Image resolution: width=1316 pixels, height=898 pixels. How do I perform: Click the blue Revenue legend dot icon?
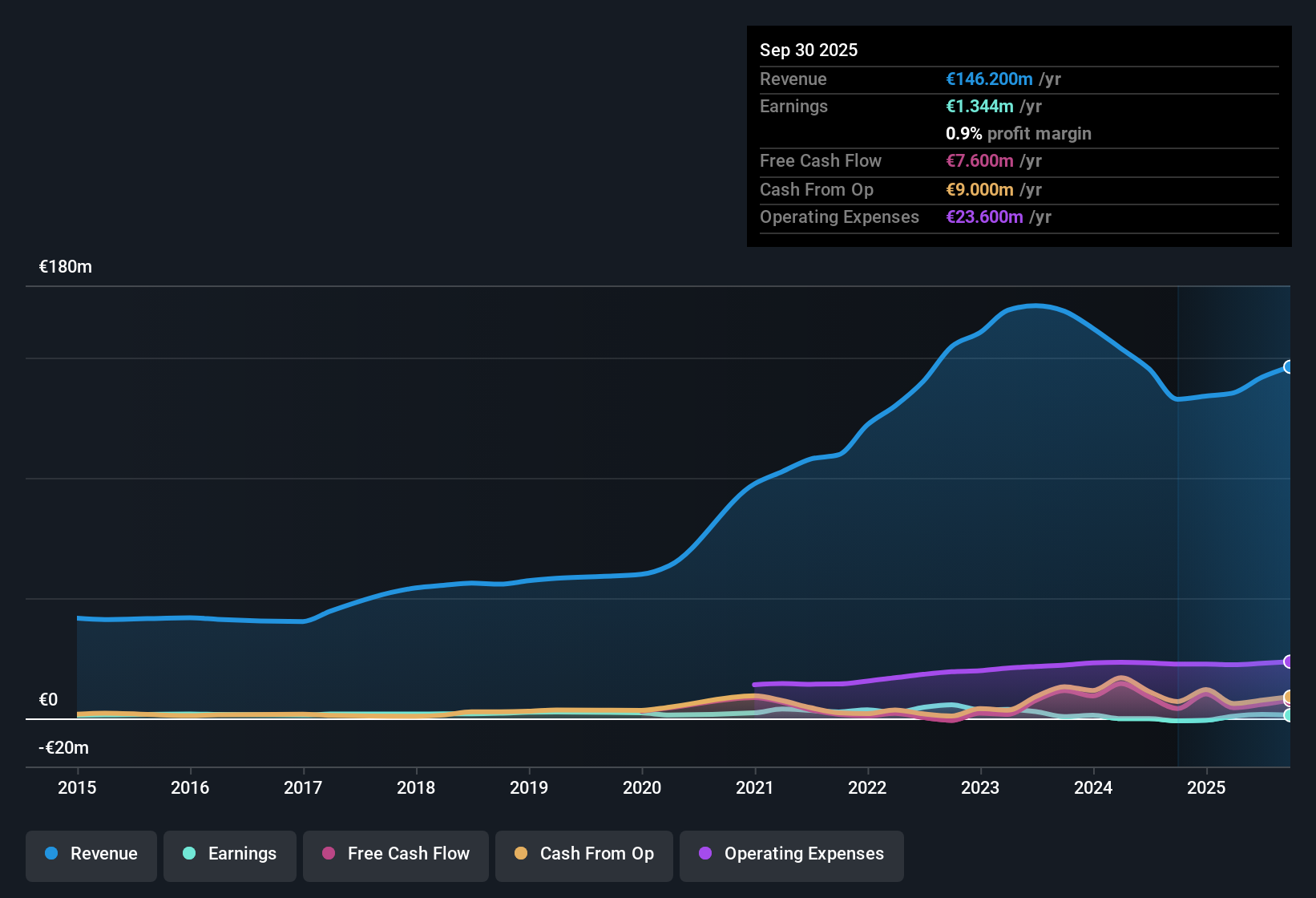50,854
